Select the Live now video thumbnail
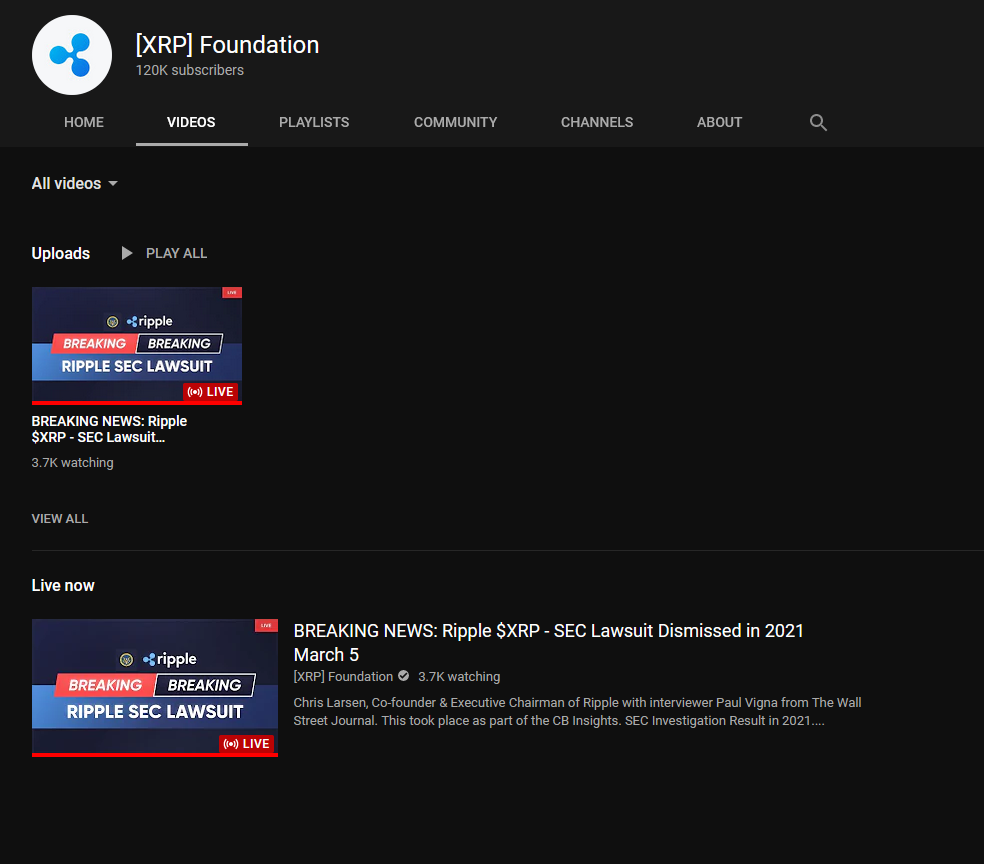 (155, 688)
